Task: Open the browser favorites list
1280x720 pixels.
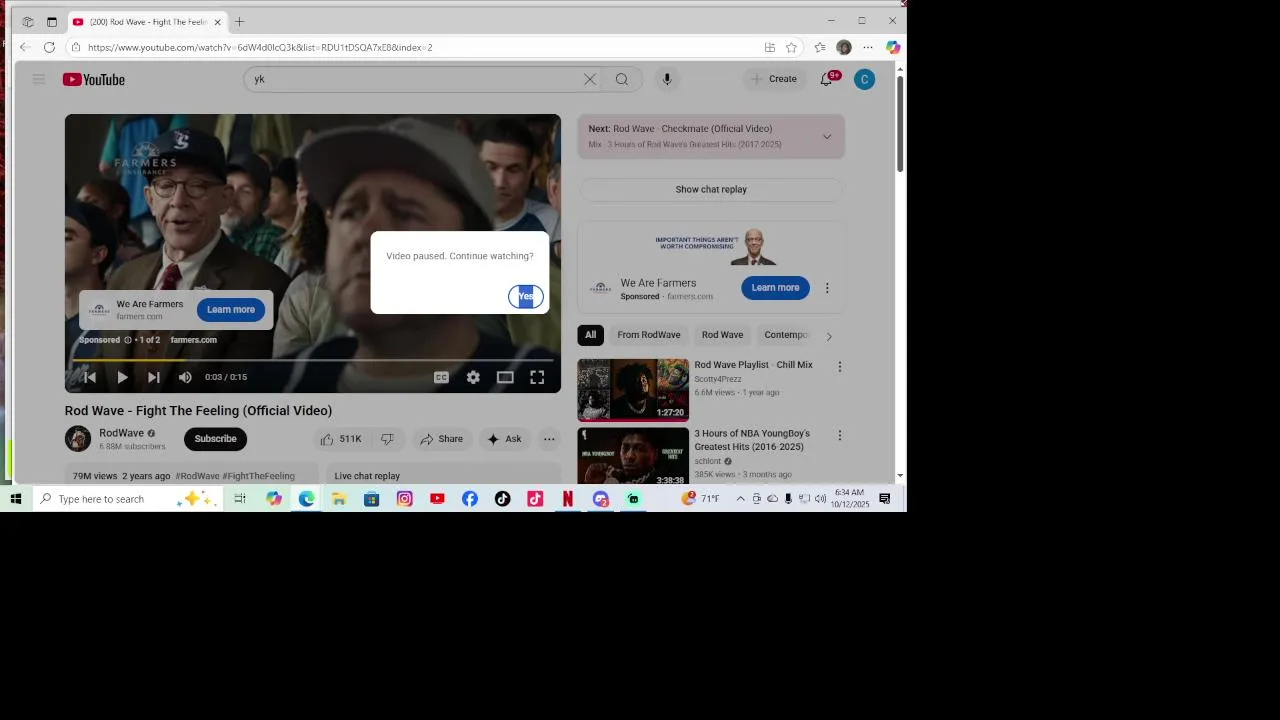Action: click(820, 47)
